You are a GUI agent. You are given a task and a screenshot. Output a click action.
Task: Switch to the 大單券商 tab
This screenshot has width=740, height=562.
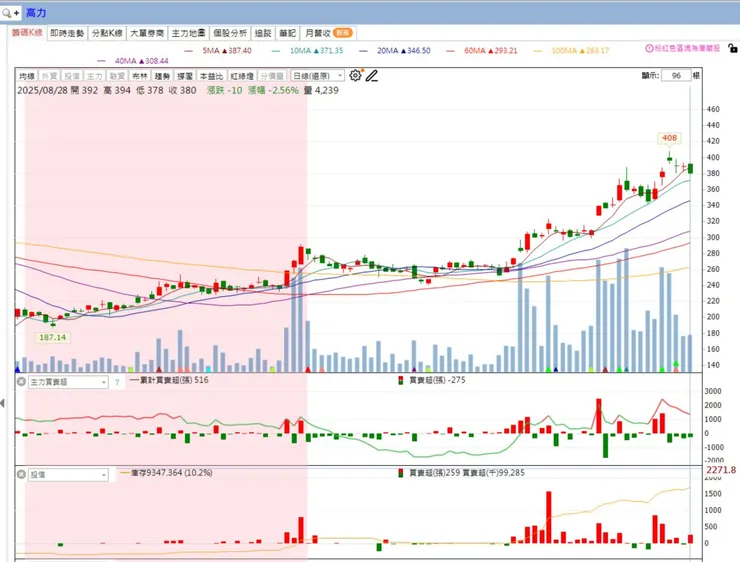coord(147,33)
